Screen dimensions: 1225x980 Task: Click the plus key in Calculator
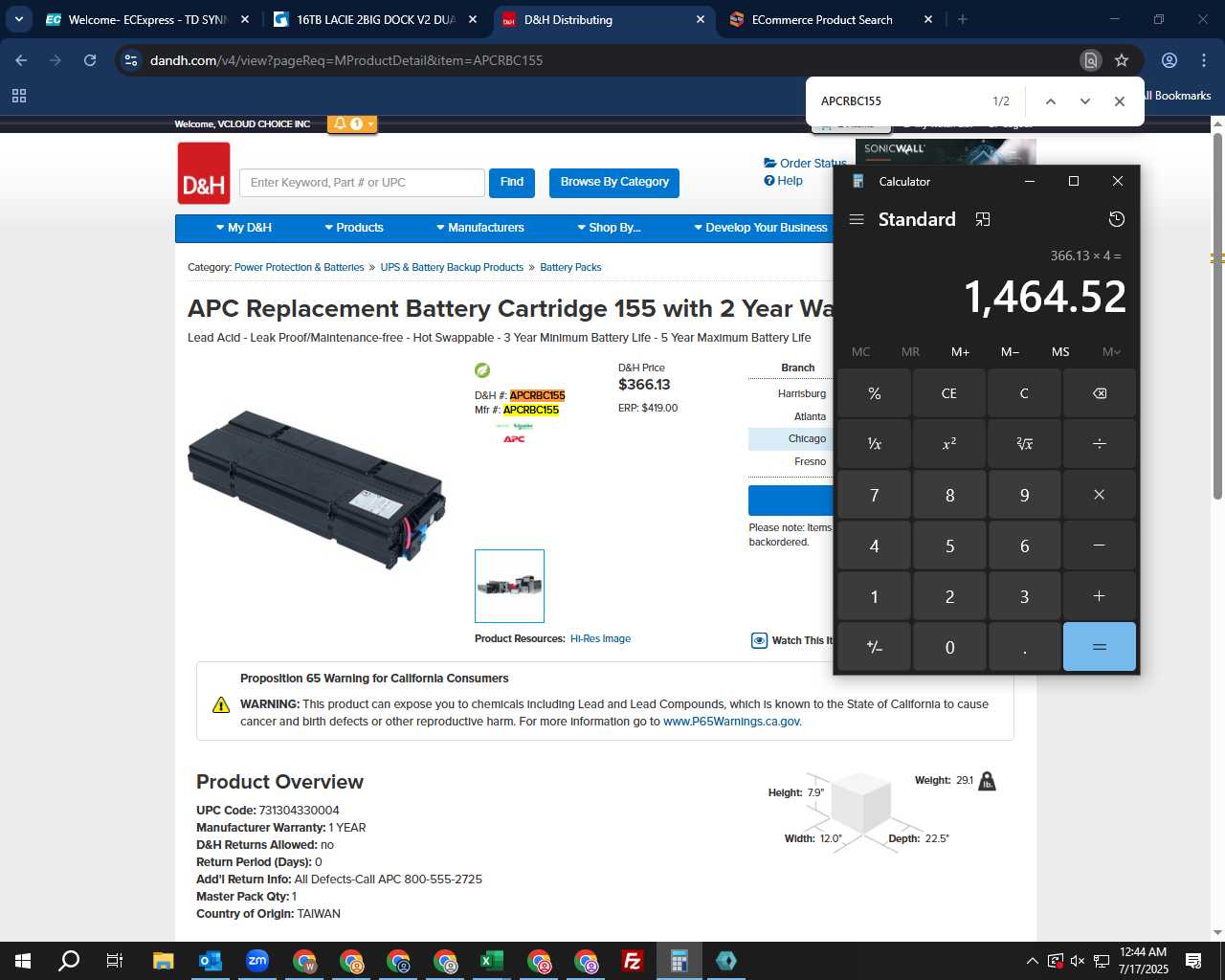1100,596
